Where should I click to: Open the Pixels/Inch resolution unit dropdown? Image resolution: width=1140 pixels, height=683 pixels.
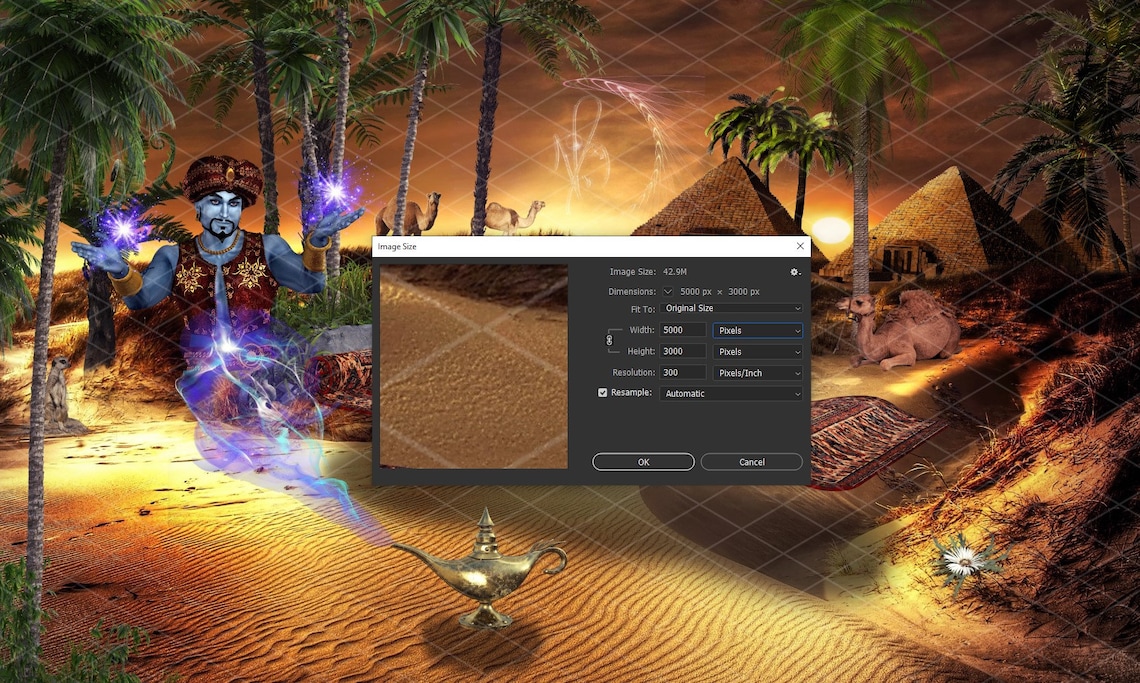point(758,372)
